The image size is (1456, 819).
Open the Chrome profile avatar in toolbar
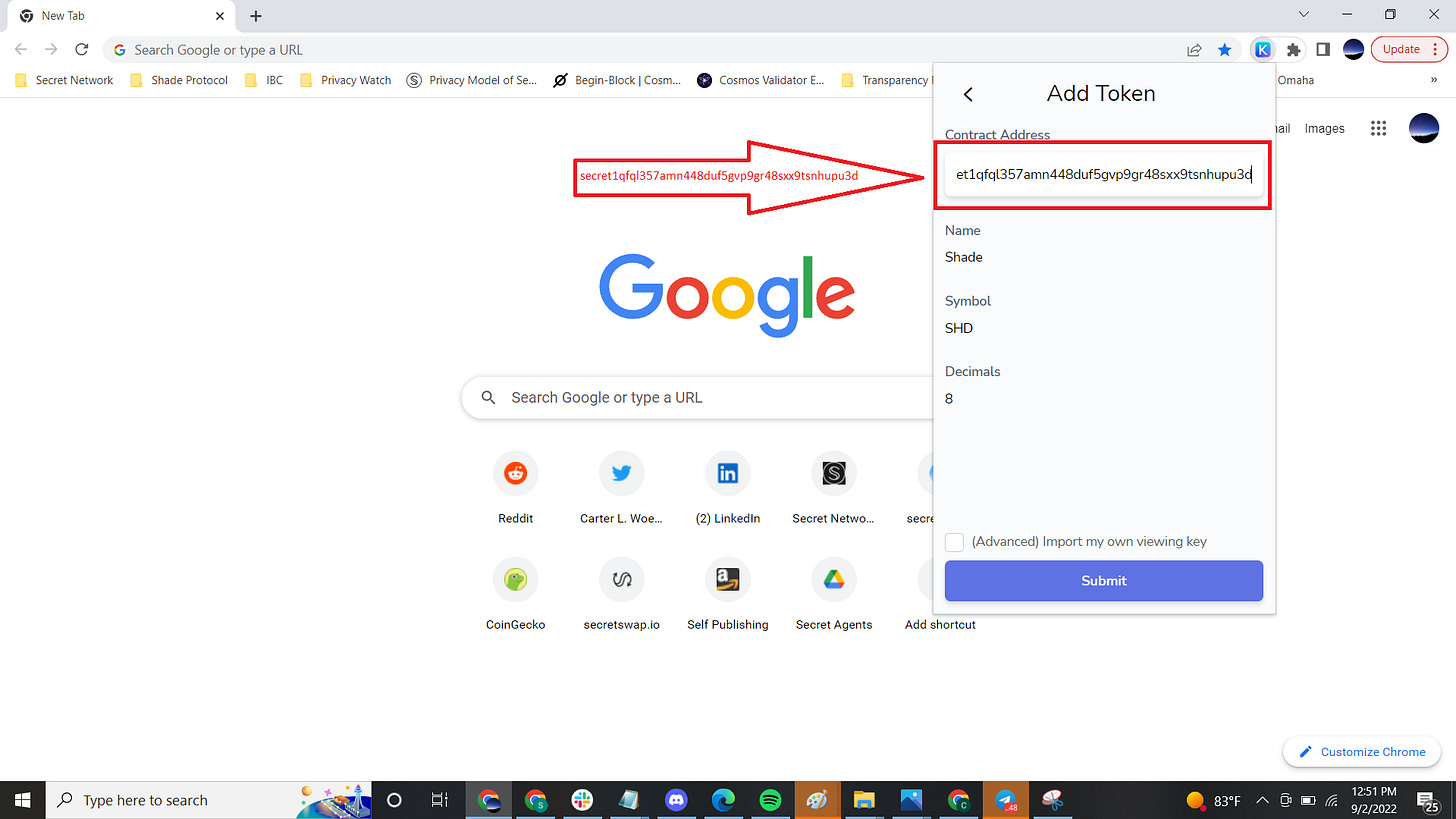[x=1353, y=49]
